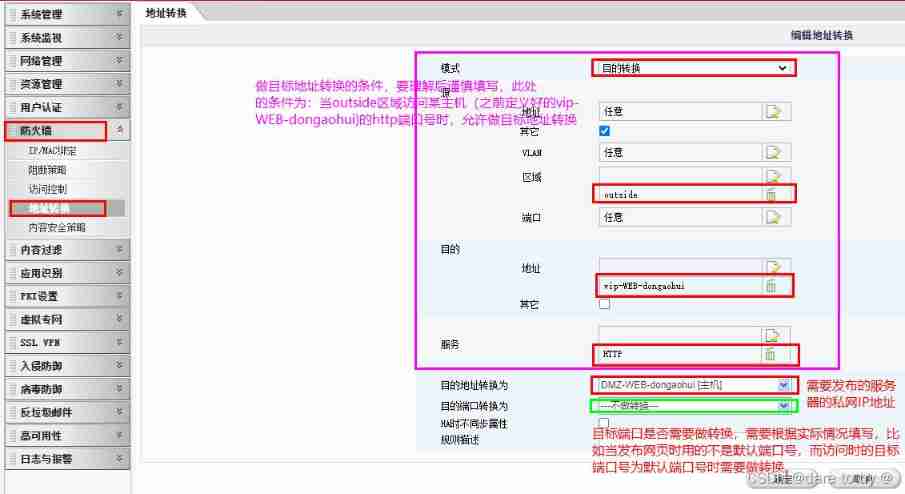Open 阻断策略 submenu item
The height and width of the screenshot is (494, 905).
pos(47,170)
